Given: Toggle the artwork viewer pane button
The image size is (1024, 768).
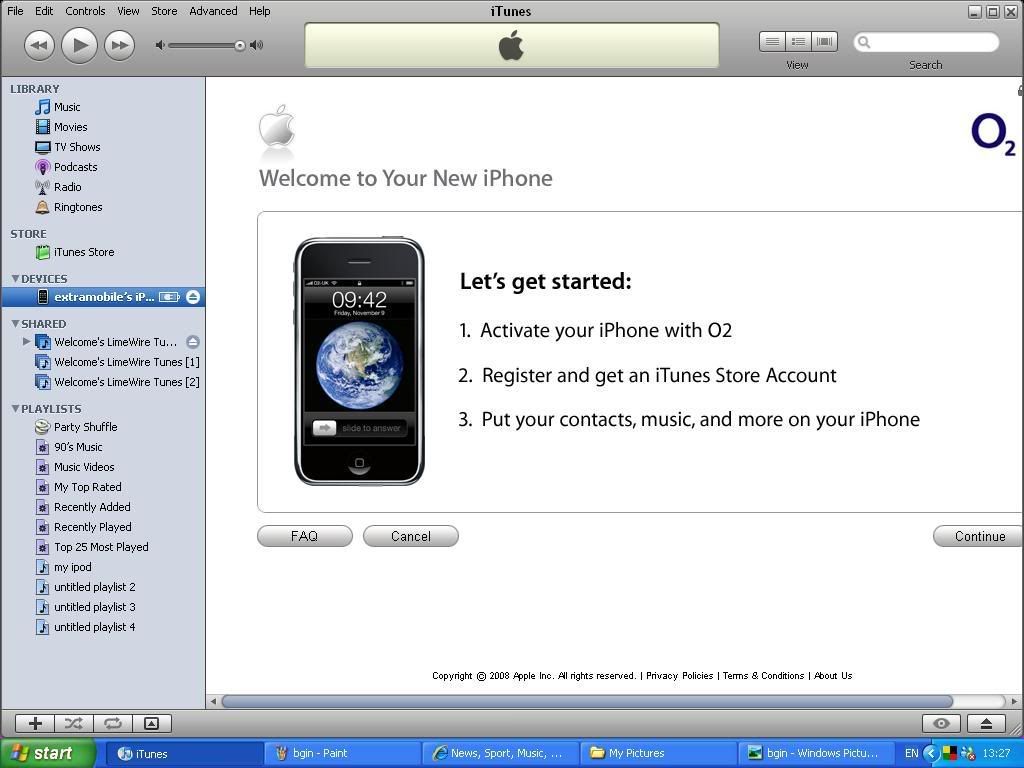Looking at the screenshot, I should point(152,724).
